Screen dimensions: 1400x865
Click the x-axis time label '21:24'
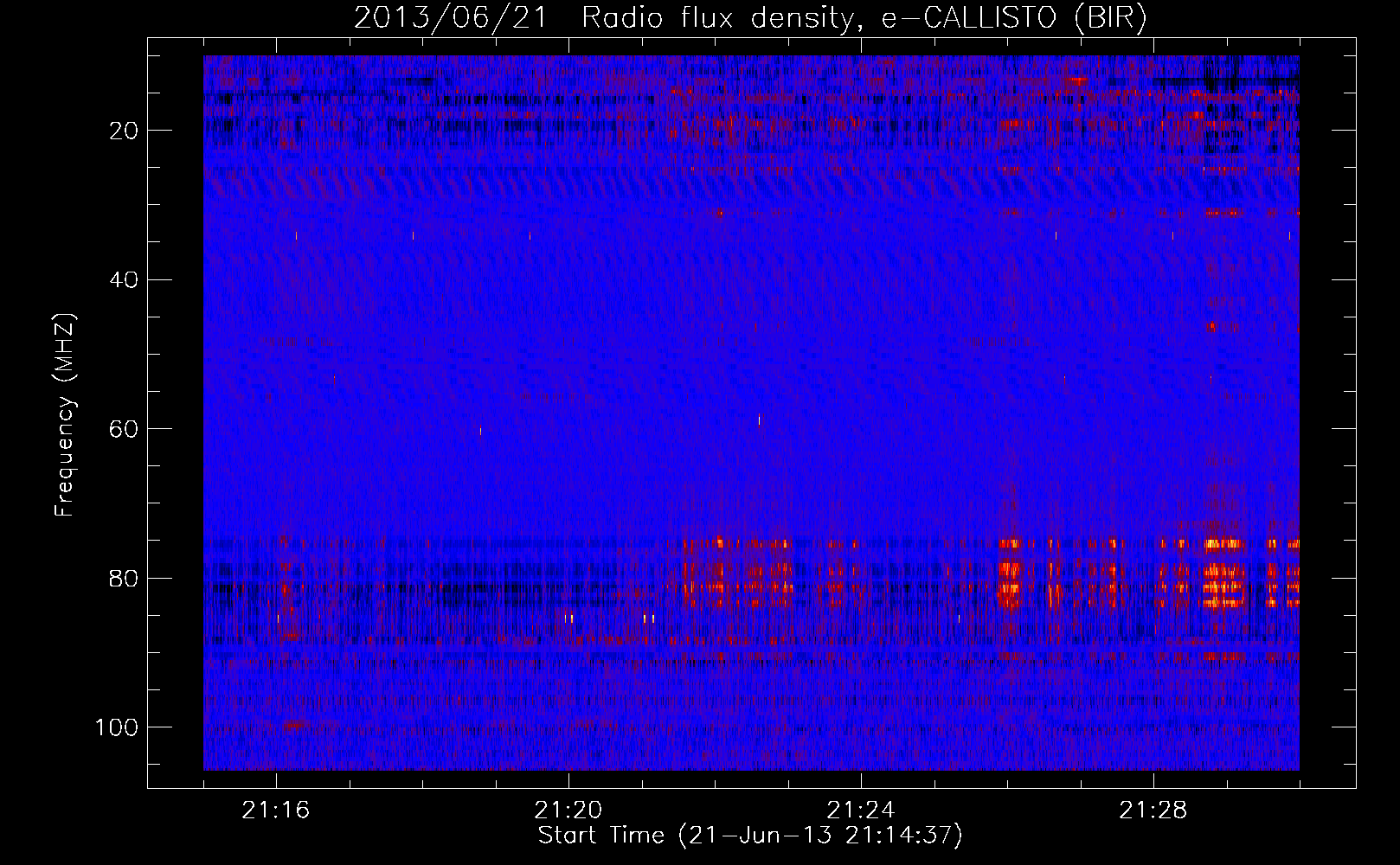tap(861, 811)
